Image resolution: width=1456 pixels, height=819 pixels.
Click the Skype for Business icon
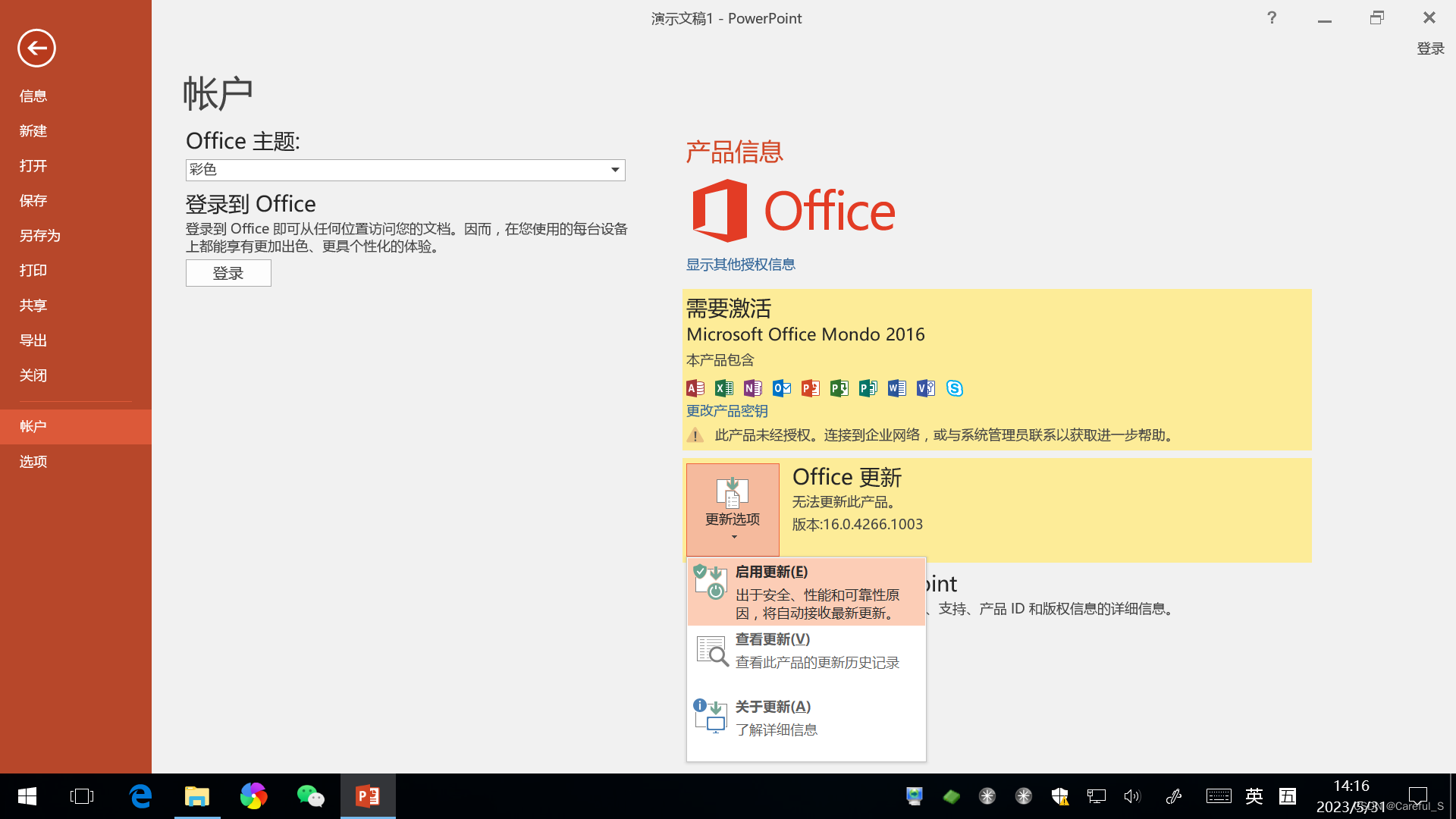[955, 388]
